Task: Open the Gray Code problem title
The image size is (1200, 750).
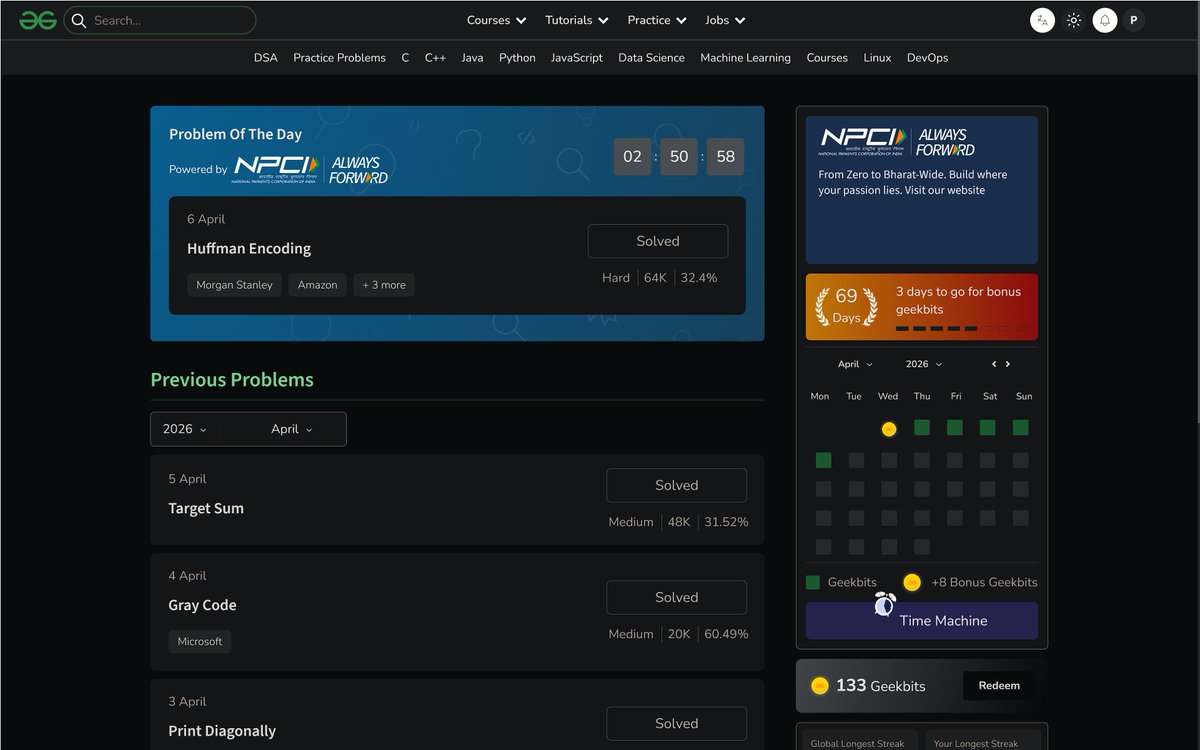Action: (202, 605)
